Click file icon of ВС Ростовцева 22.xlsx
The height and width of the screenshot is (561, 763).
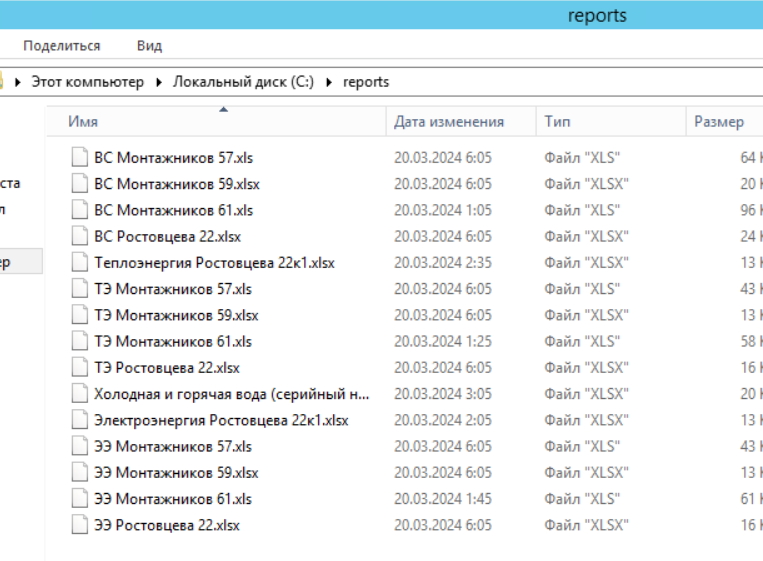pyautogui.click(x=80, y=237)
